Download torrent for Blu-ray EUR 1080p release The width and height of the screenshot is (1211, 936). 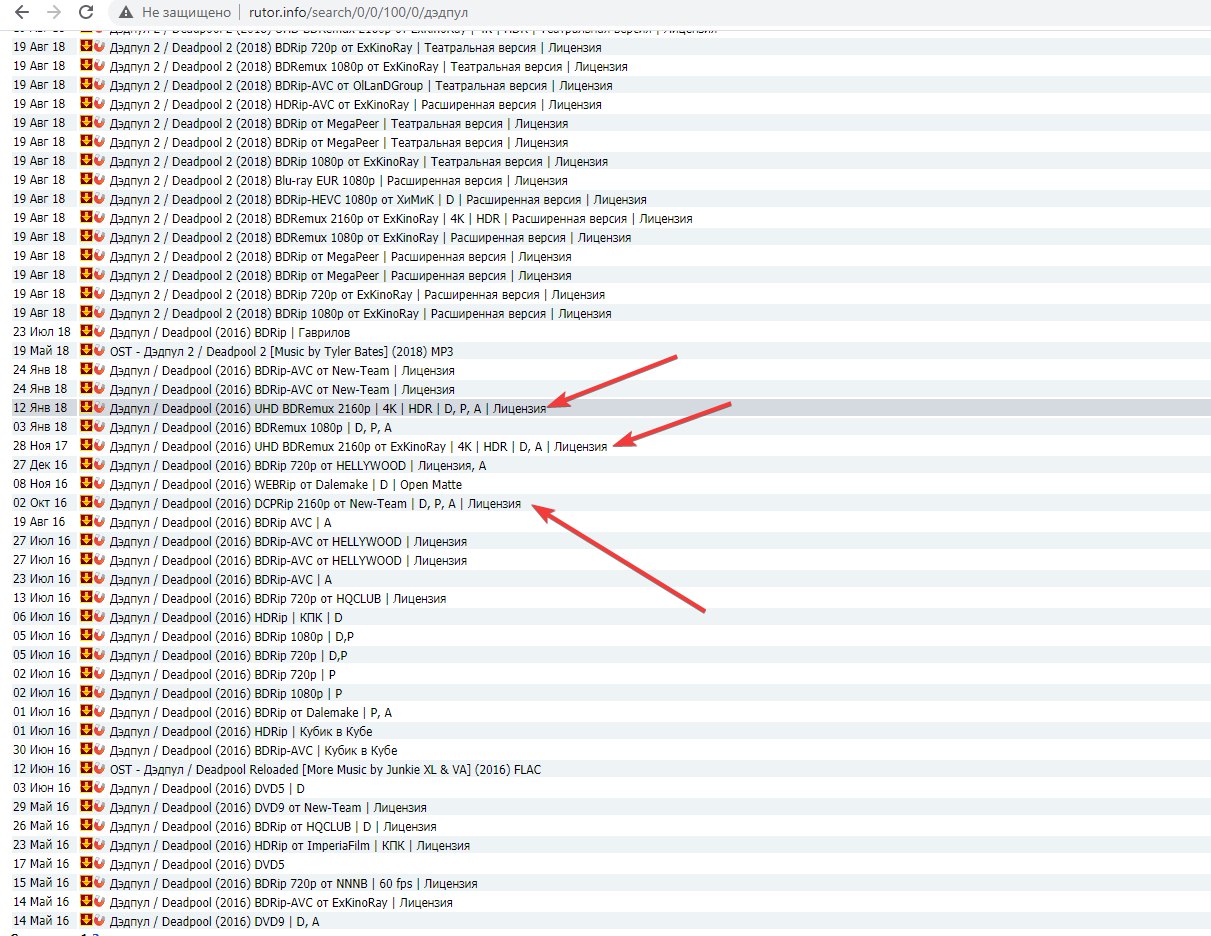tap(86, 180)
